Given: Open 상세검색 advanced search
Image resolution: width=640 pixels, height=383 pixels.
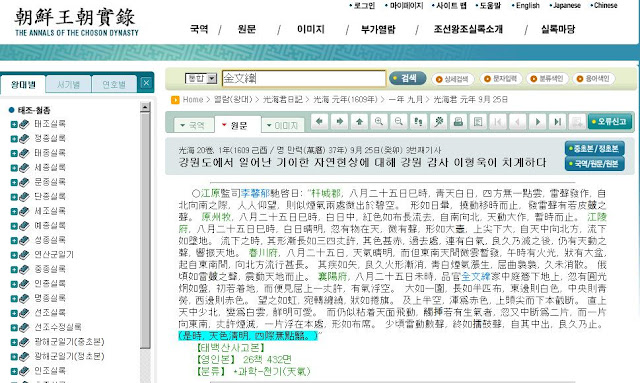Looking at the screenshot, I should click(x=453, y=79).
